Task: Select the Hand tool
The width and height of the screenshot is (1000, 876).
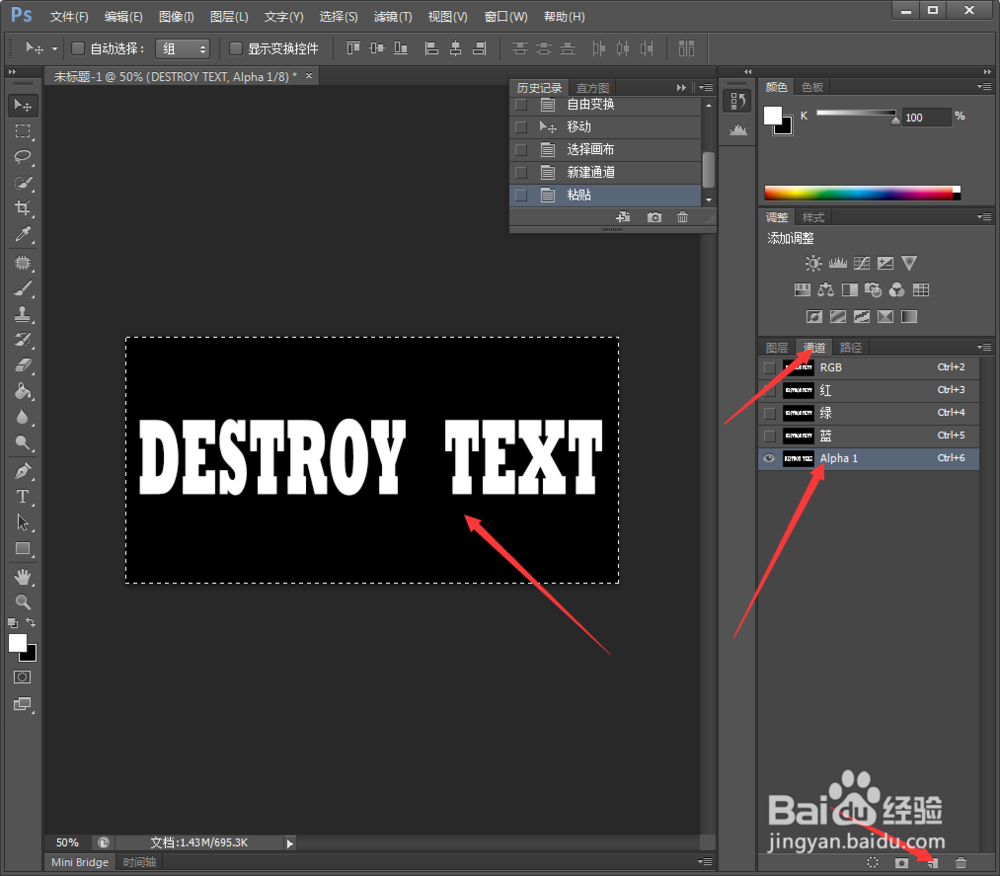Action: [x=23, y=577]
